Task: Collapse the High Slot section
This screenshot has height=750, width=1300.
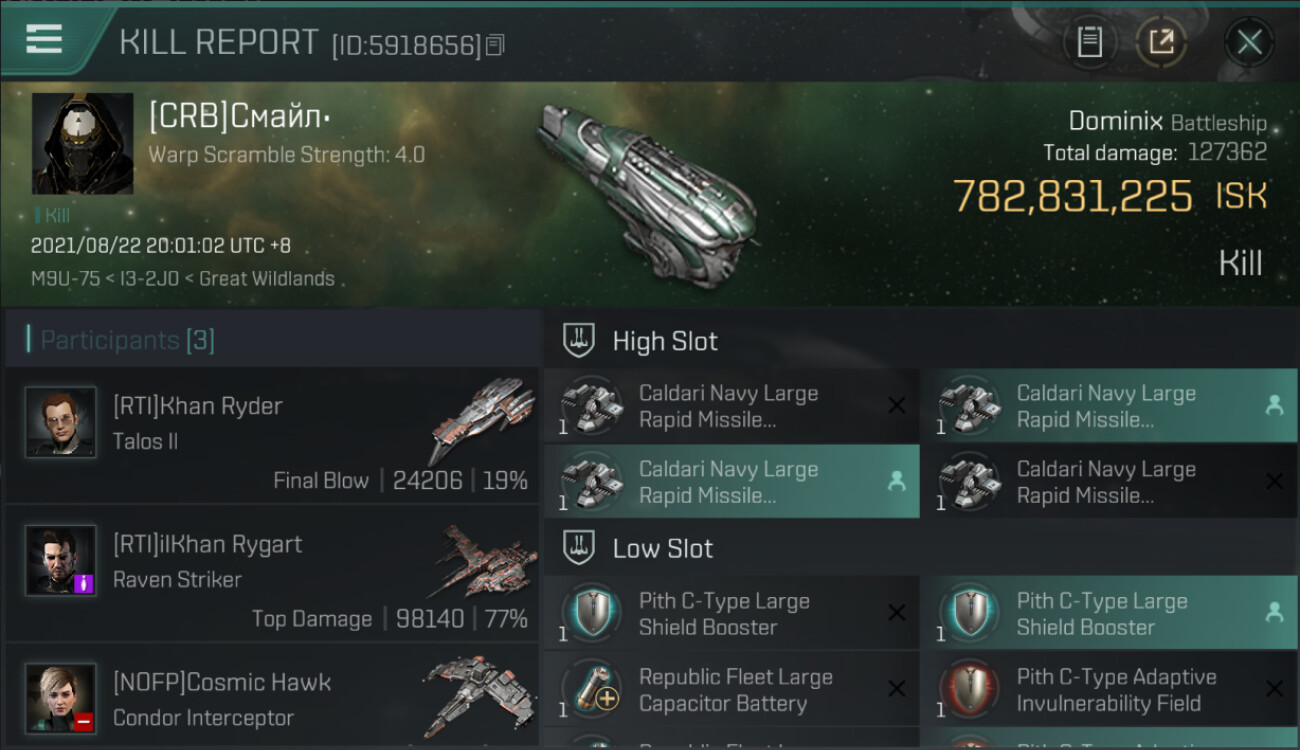Action: (x=640, y=341)
